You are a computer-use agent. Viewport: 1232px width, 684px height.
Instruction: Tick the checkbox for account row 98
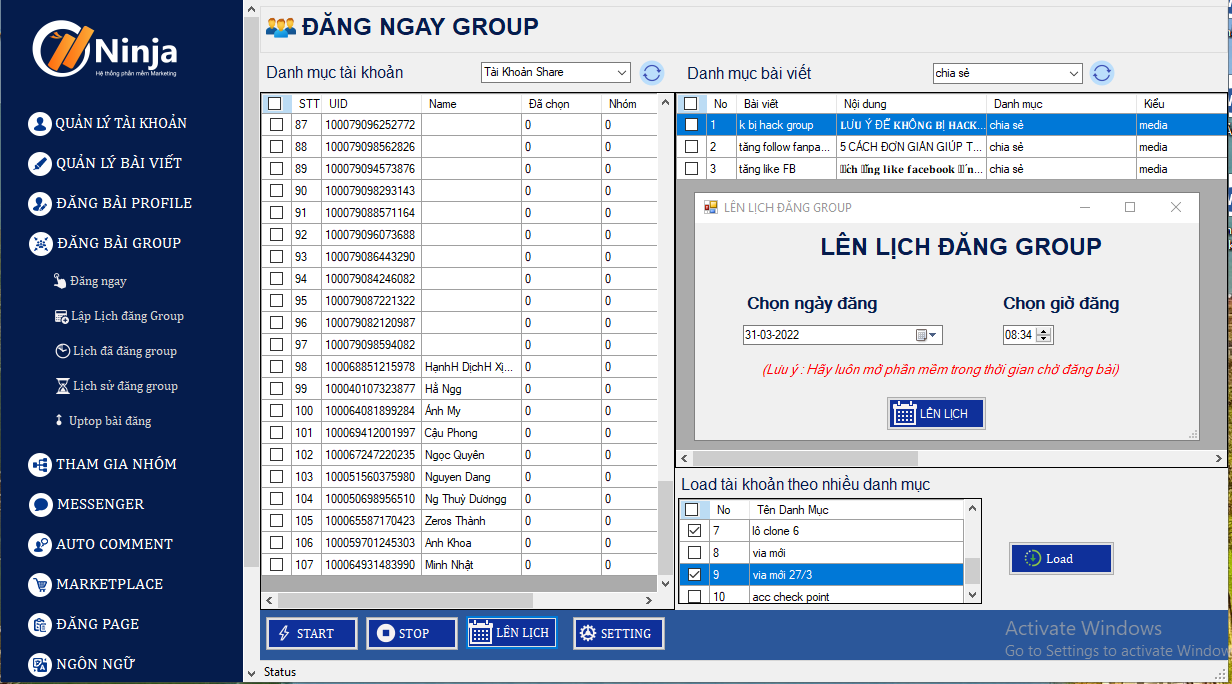click(277, 367)
